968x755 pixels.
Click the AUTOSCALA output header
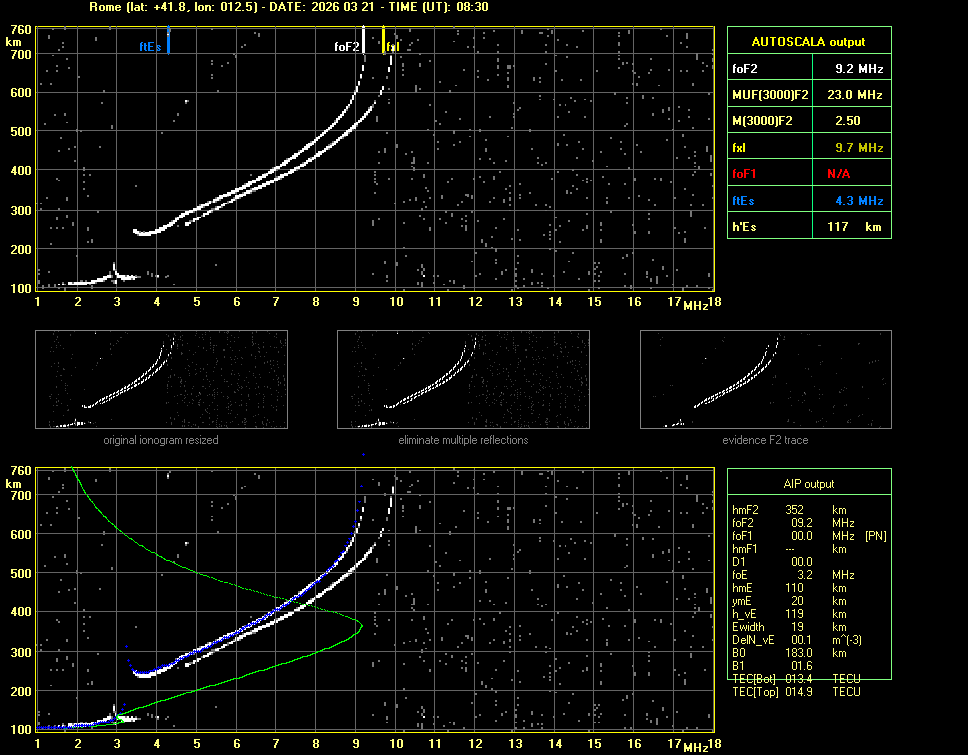tap(808, 42)
